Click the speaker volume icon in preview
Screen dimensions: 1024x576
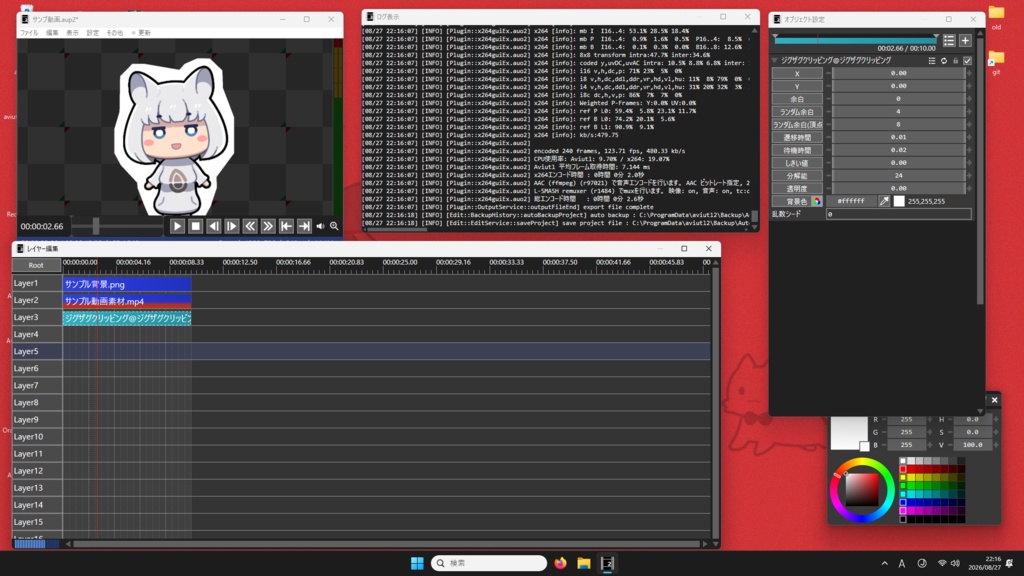[320, 226]
